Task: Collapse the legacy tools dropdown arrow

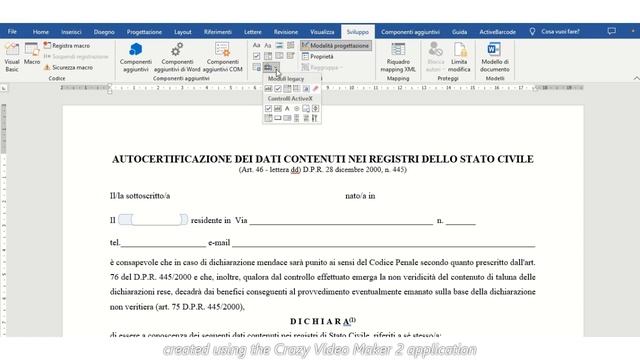Action: [276, 67]
